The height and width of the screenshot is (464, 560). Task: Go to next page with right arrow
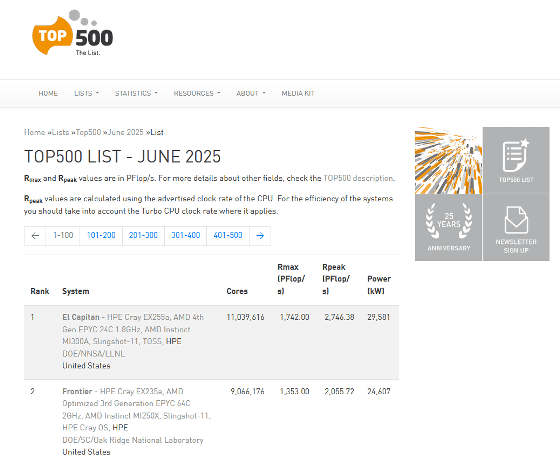pyautogui.click(x=260, y=236)
